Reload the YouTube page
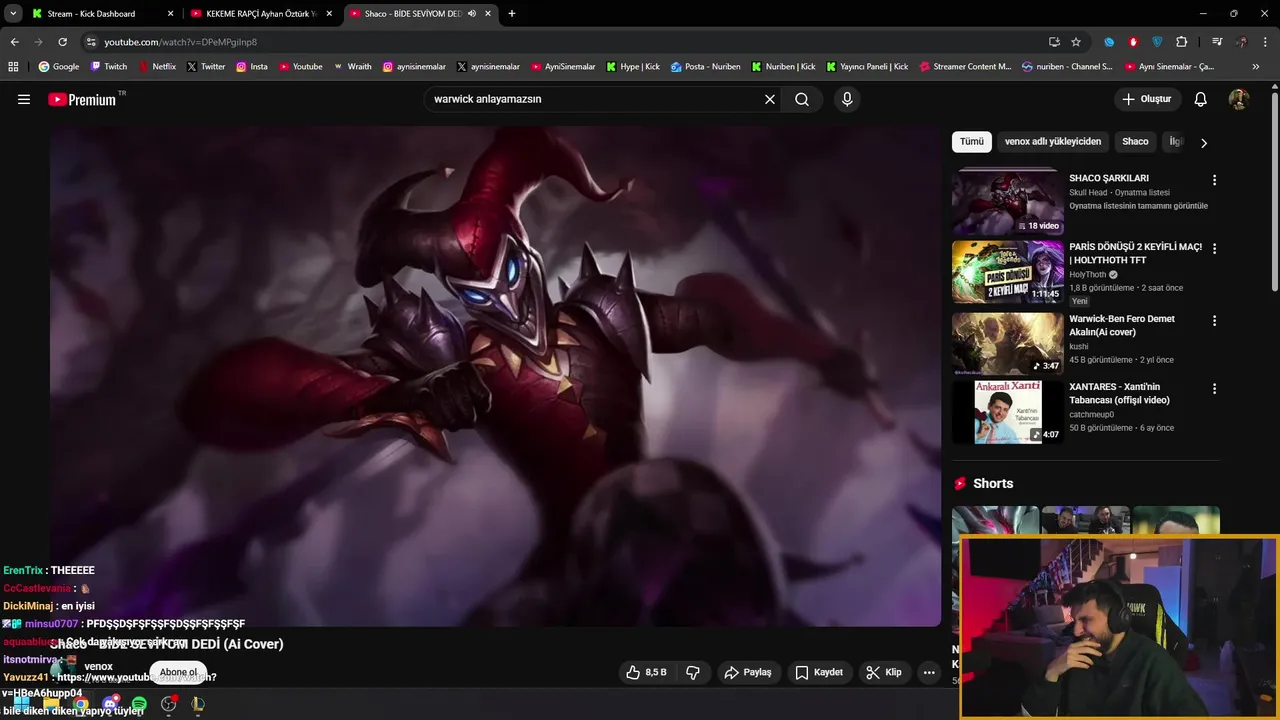The width and height of the screenshot is (1280, 720). tap(62, 42)
